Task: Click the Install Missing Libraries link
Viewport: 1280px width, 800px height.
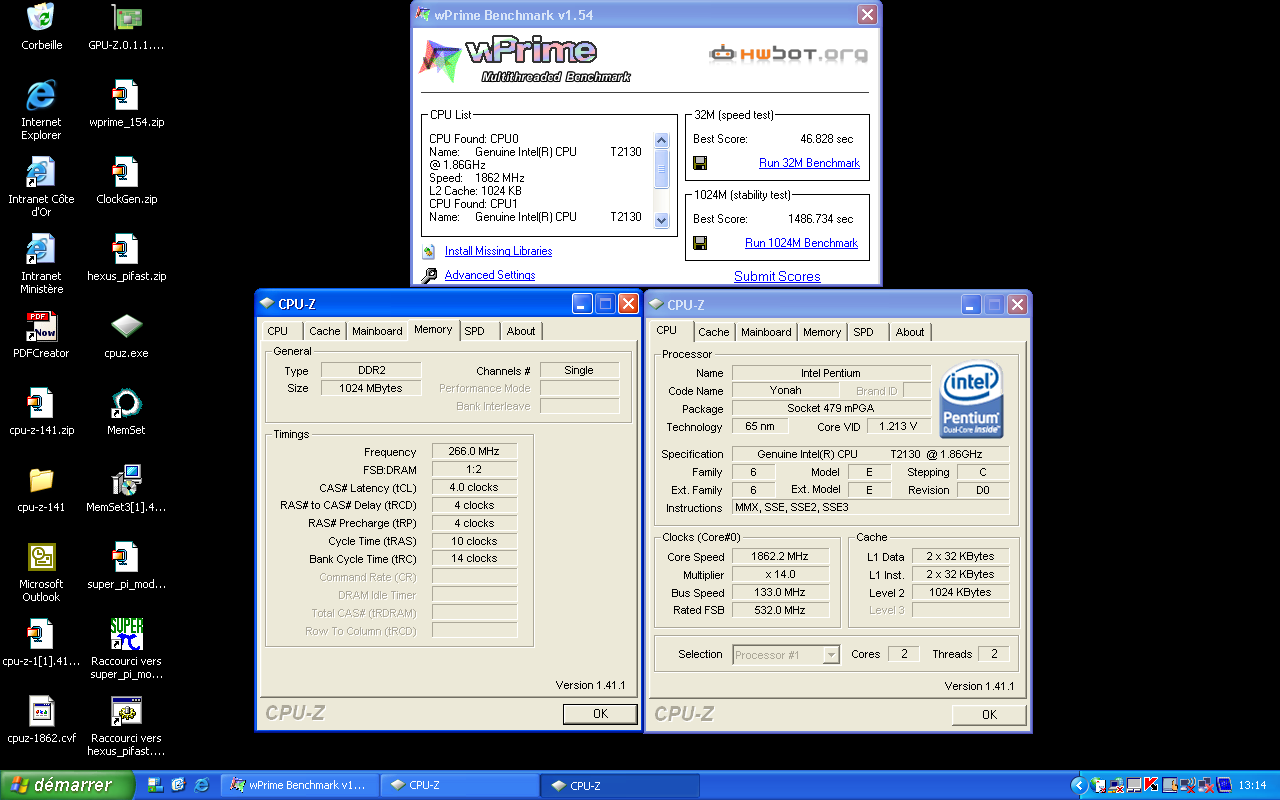Action: 498,251
